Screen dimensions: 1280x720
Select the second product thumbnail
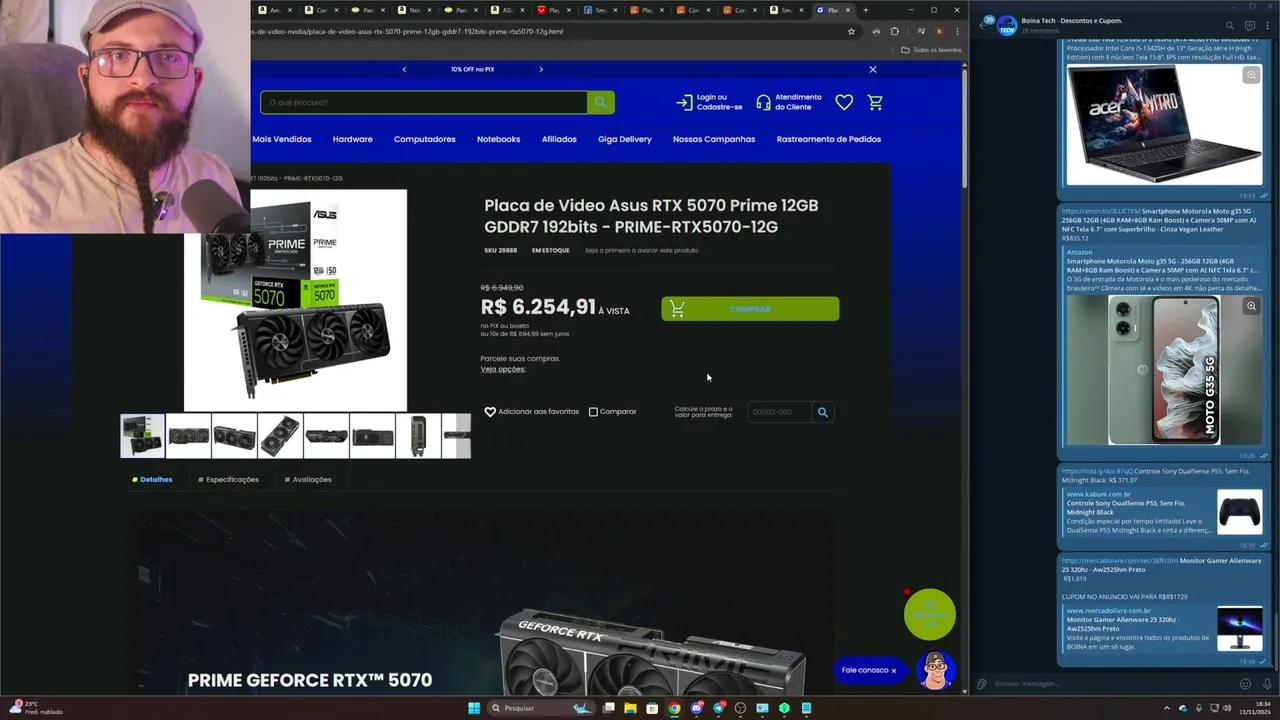pyautogui.click(x=188, y=436)
